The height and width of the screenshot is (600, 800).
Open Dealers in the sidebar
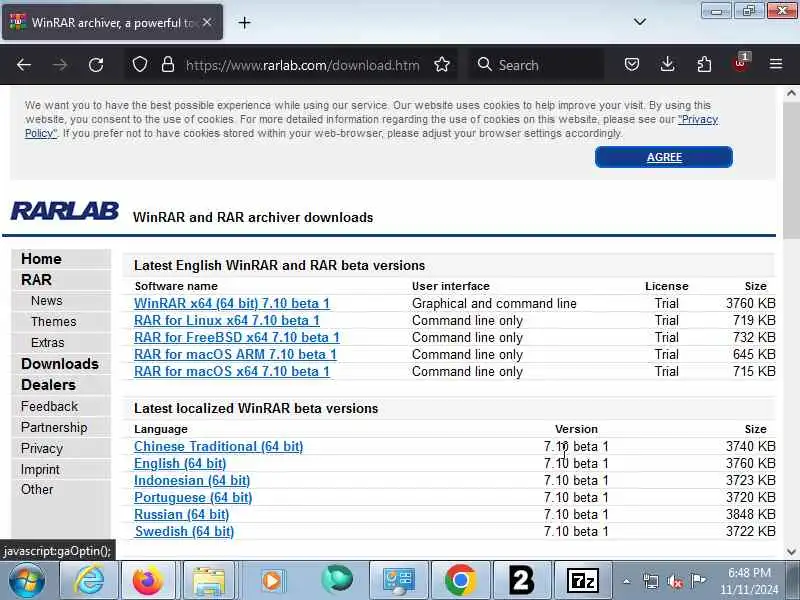(48, 385)
